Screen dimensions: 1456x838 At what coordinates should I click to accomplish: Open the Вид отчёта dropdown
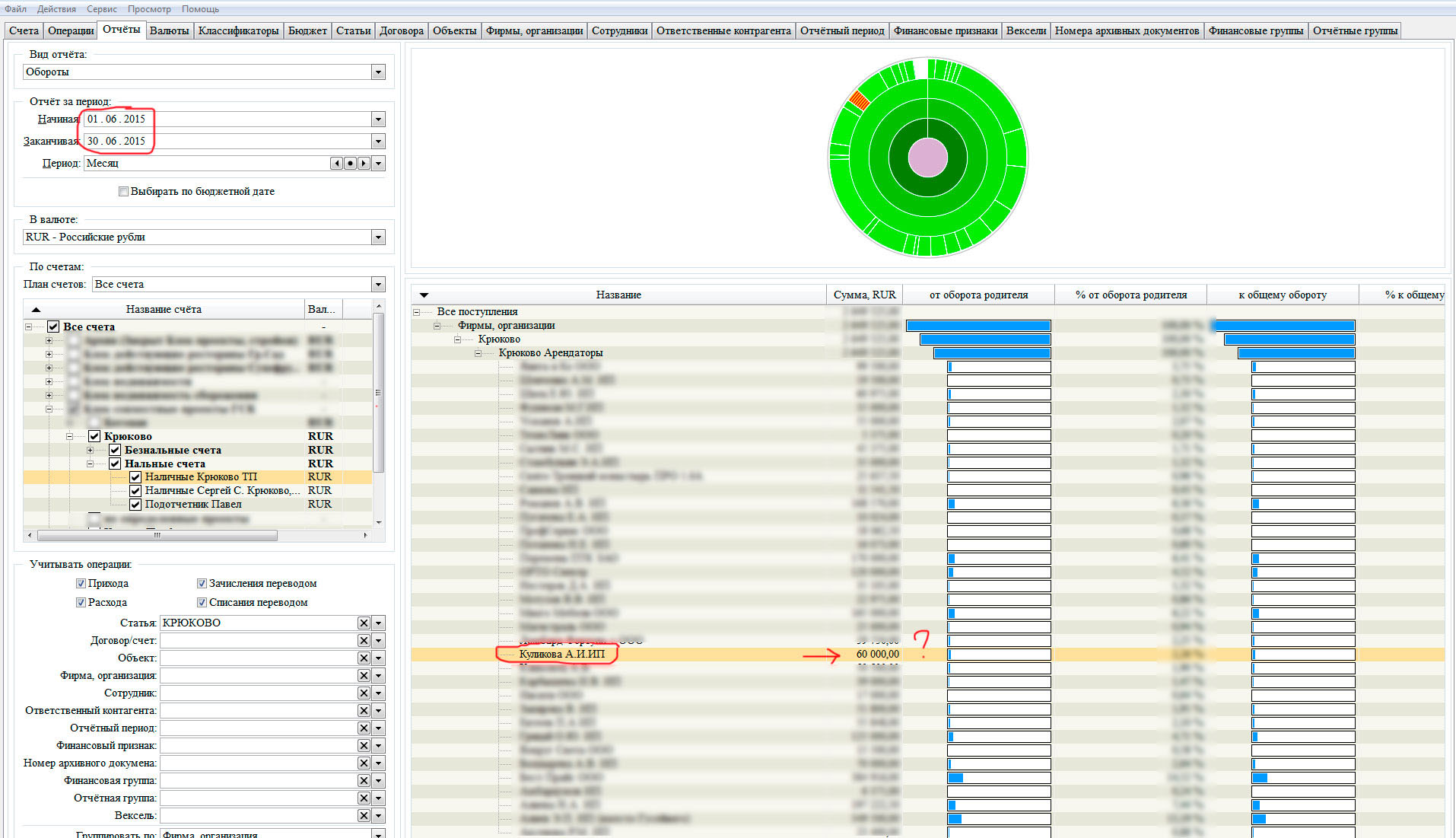tap(378, 72)
